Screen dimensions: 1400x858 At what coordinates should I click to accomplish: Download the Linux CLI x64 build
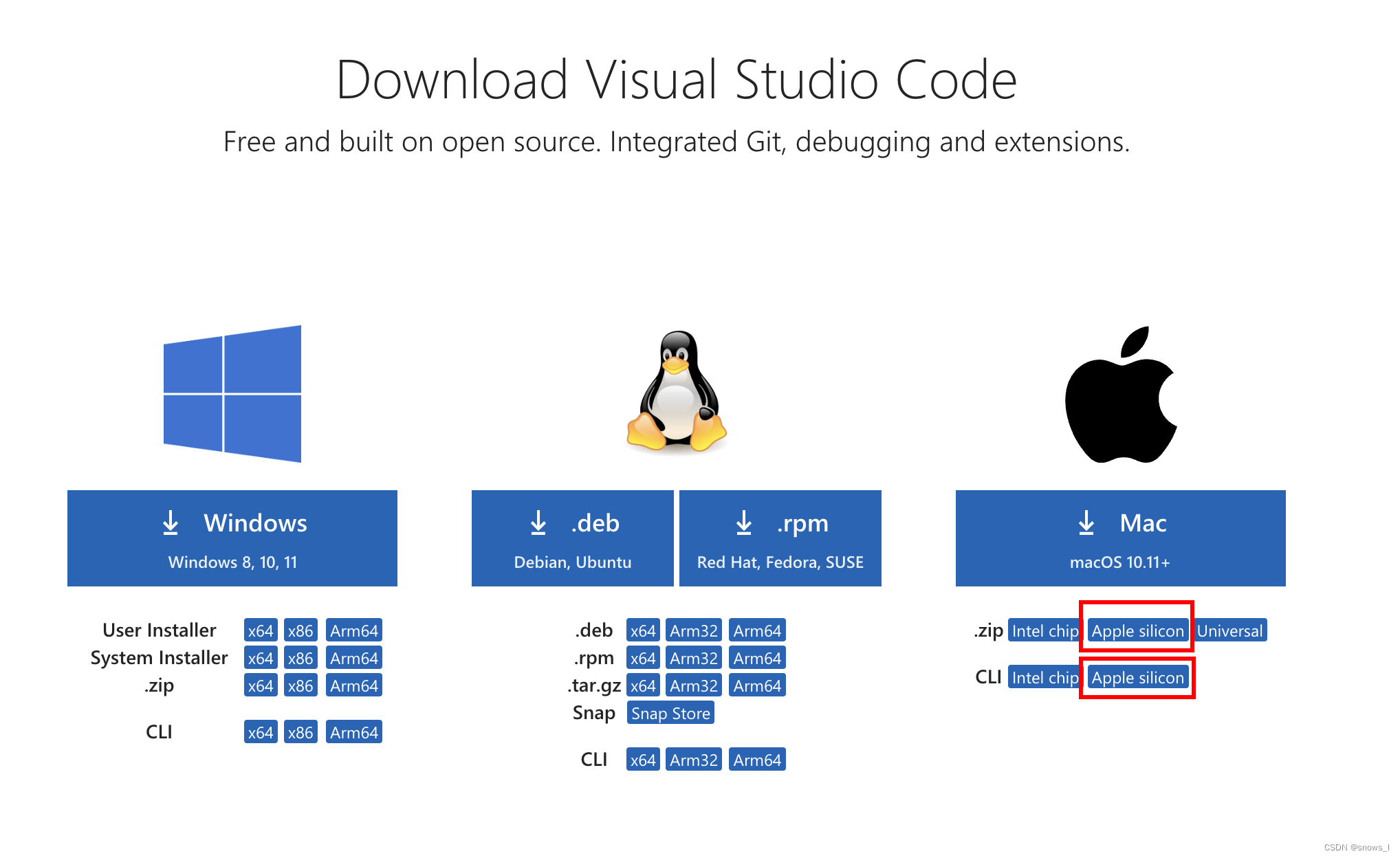tap(643, 760)
